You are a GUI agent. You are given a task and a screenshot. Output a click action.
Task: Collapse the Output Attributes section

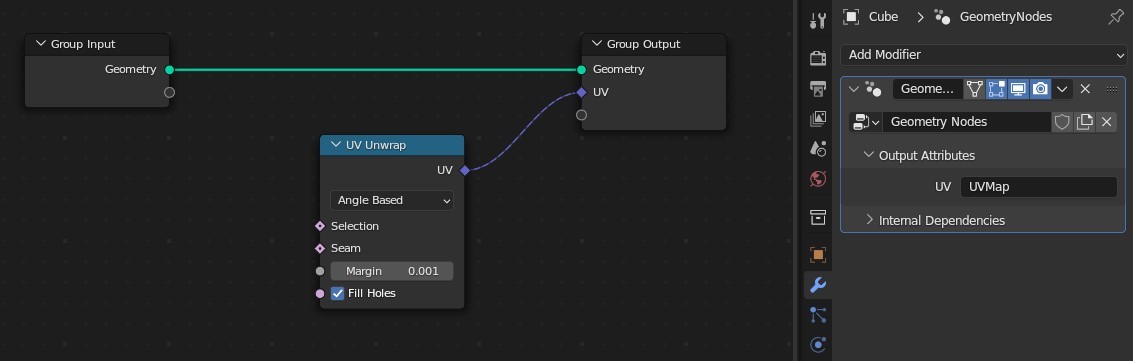(x=869, y=155)
